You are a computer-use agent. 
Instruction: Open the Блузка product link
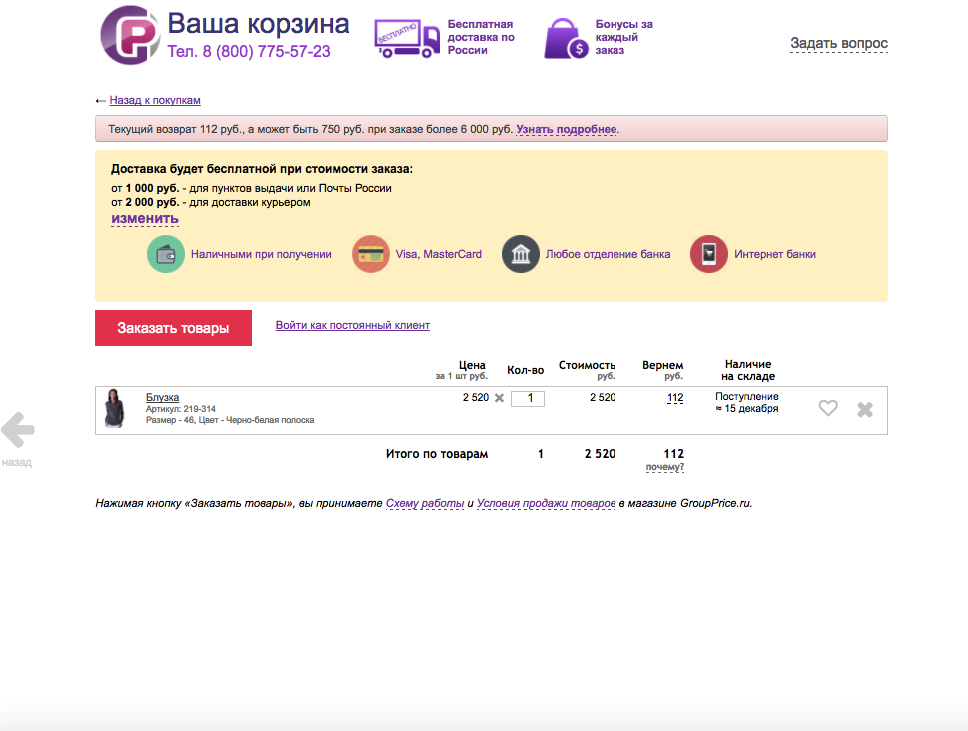[162, 397]
